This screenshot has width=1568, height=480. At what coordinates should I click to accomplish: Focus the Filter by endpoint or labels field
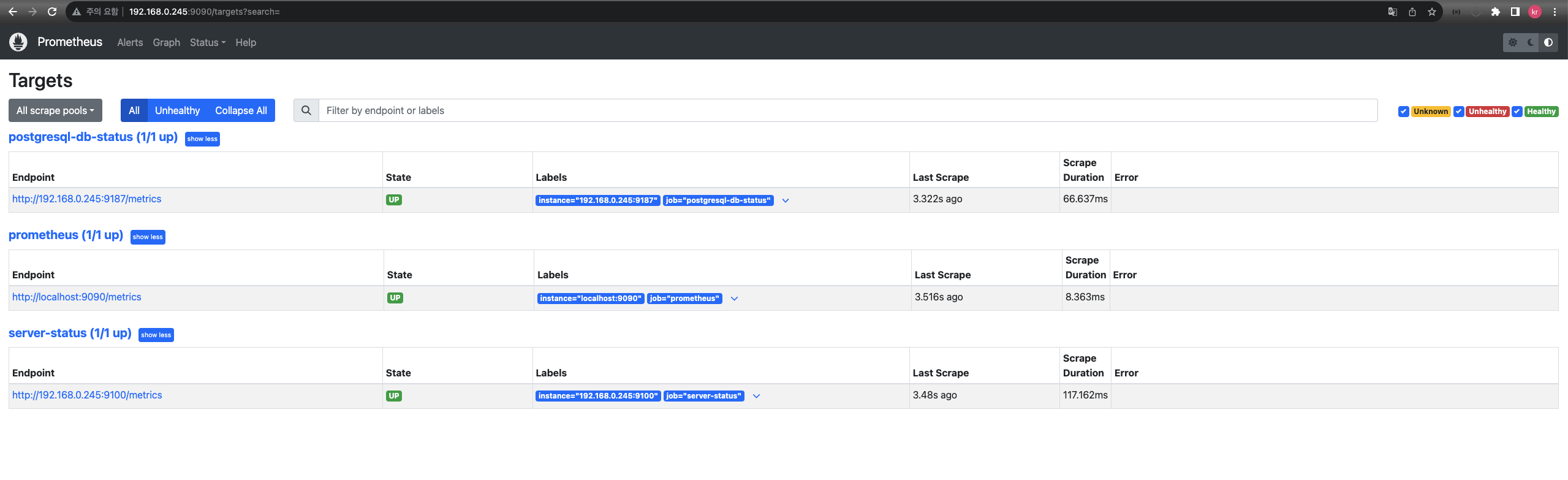848,110
